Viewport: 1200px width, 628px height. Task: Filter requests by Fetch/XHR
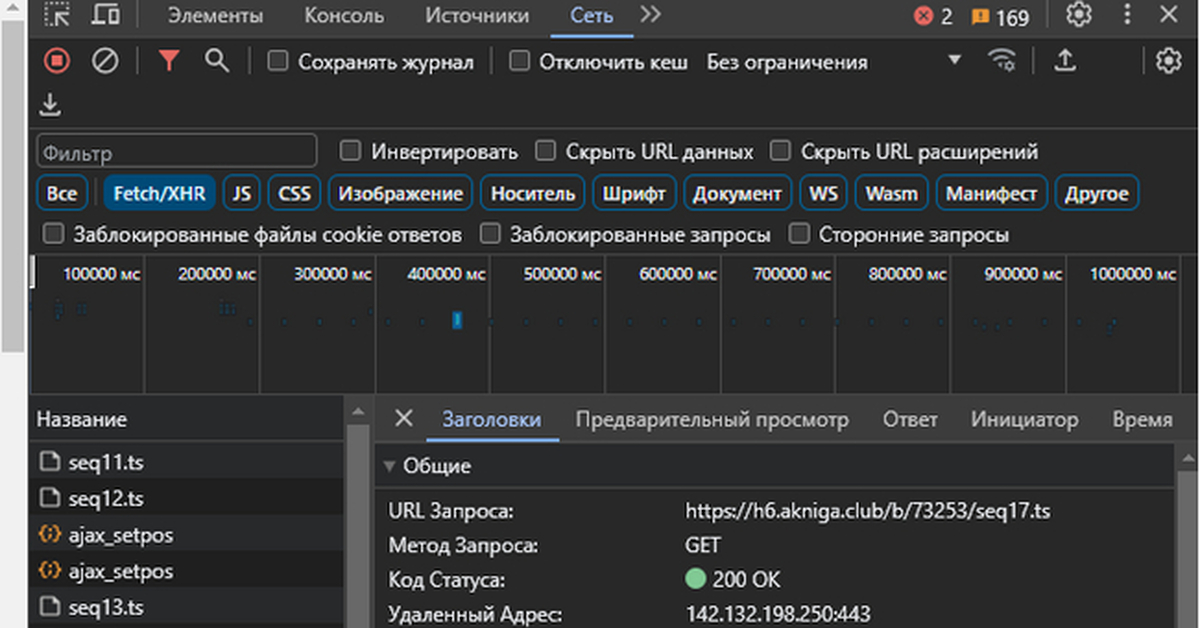point(159,193)
